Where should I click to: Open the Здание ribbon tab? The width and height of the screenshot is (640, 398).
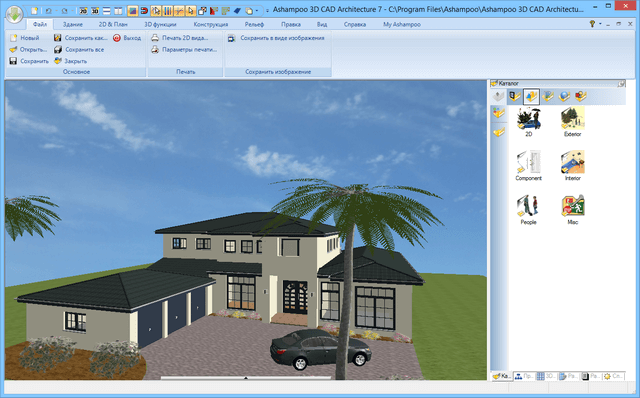73,24
